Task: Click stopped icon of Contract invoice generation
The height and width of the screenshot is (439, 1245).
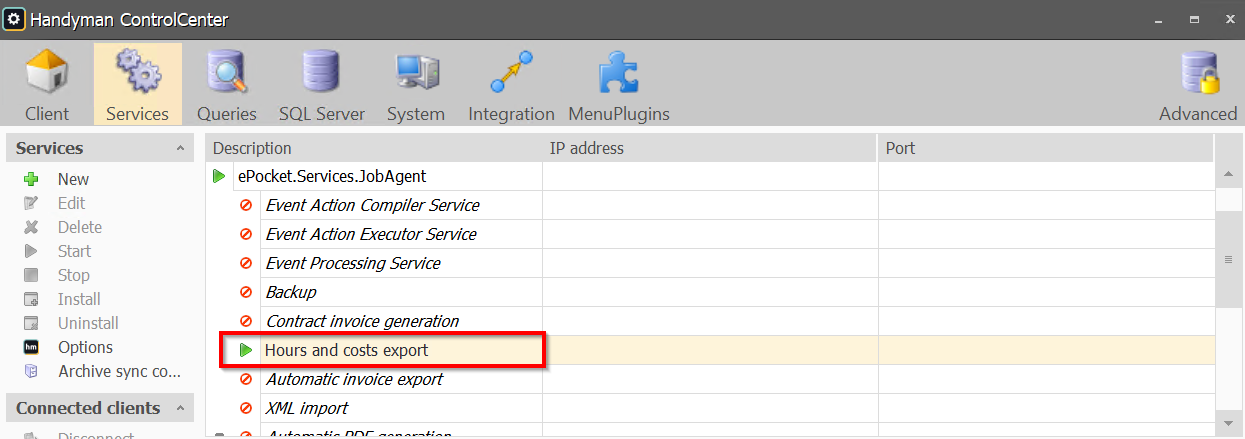Action: (246, 321)
